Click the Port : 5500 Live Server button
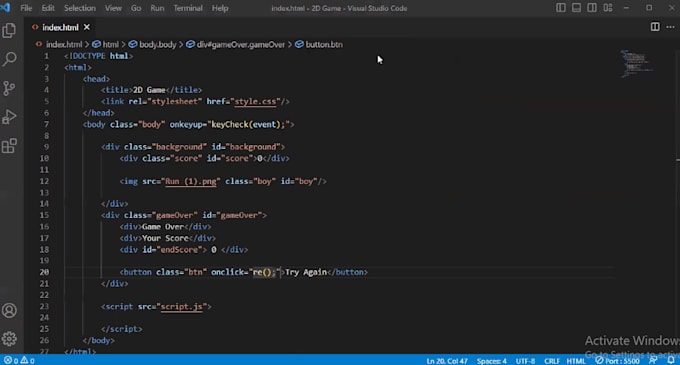Image resolution: width=680 pixels, height=365 pixels. click(x=617, y=361)
